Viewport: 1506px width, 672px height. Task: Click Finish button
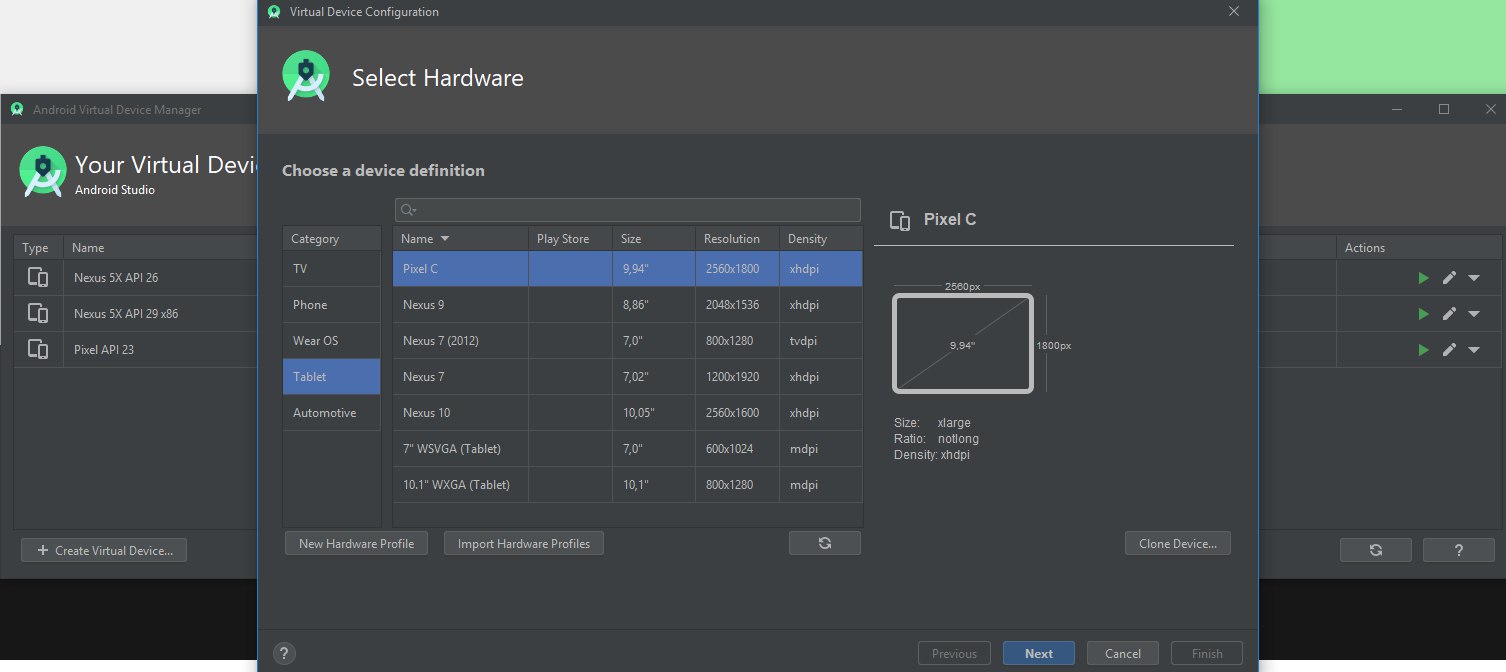(1207, 653)
